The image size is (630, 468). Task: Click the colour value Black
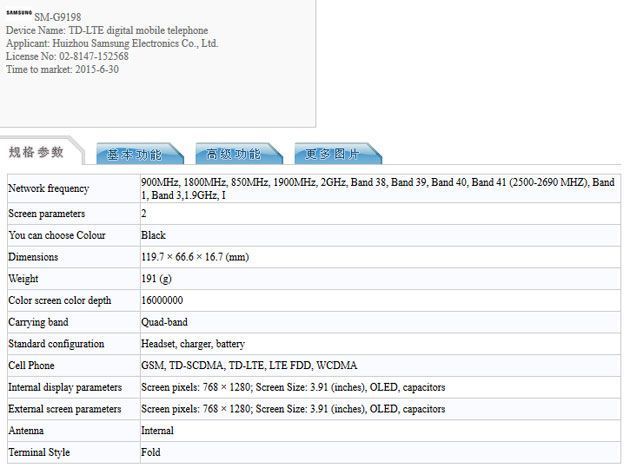pos(154,235)
